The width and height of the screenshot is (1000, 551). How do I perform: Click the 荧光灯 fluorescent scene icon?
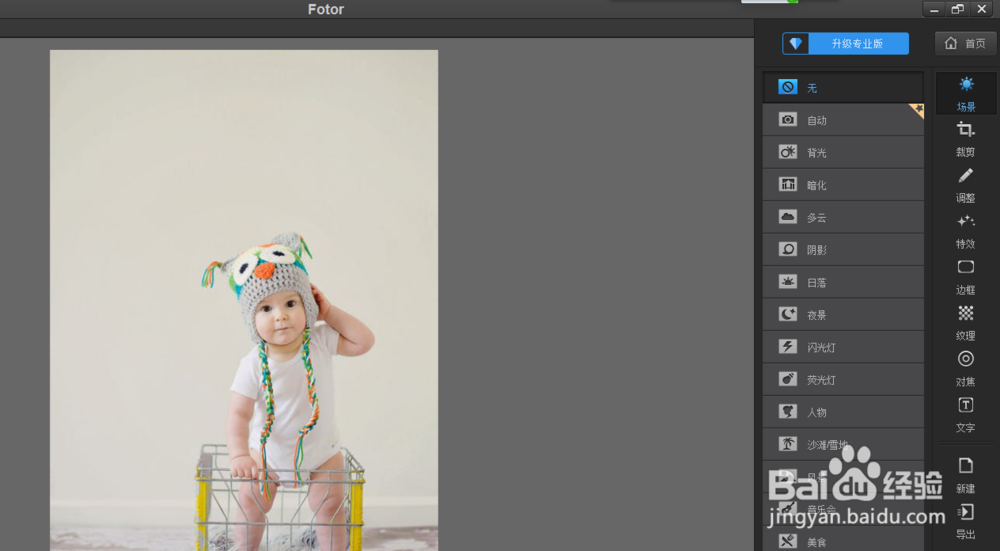[788, 379]
